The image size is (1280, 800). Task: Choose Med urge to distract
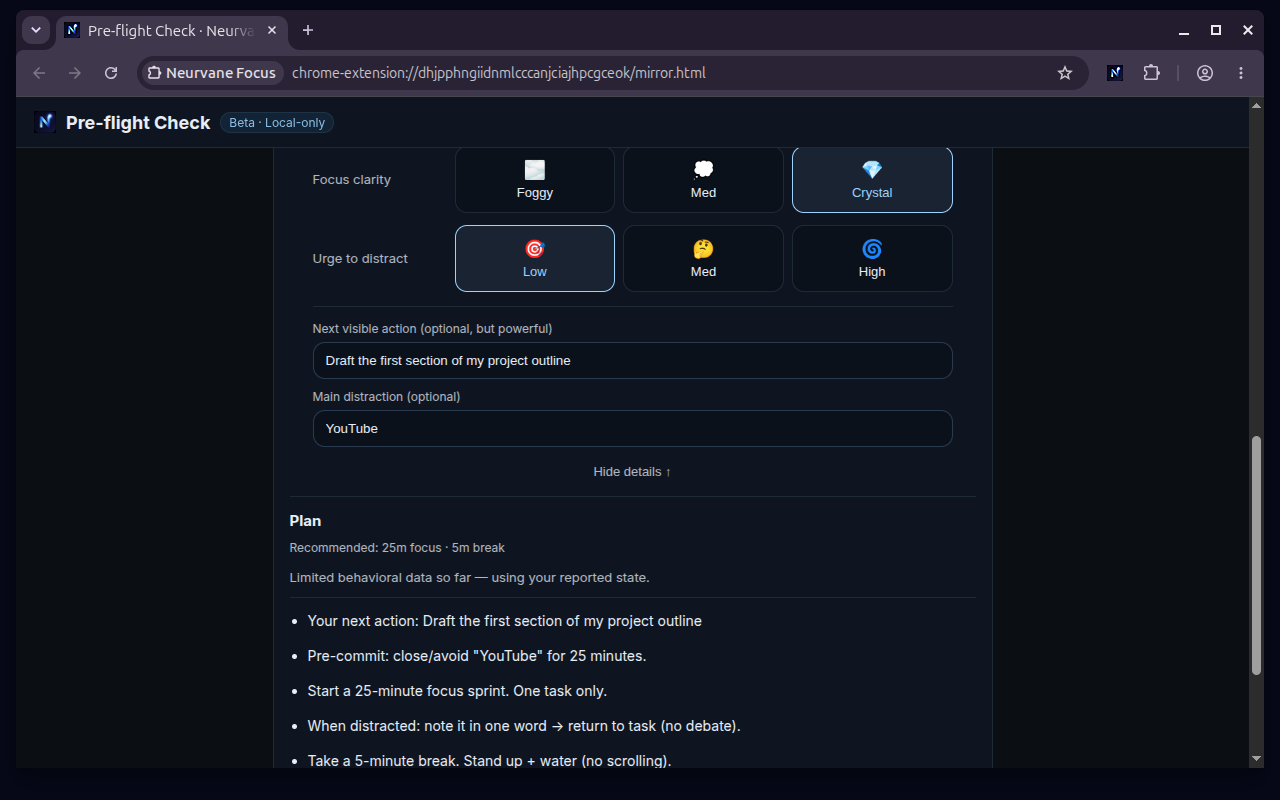click(703, 258)
